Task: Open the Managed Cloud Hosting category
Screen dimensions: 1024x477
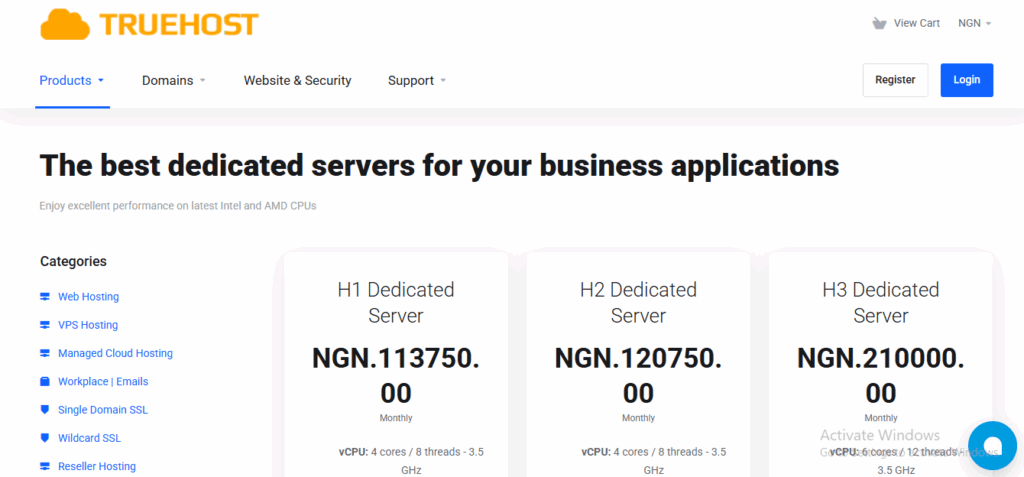Action: pos(115,353)
